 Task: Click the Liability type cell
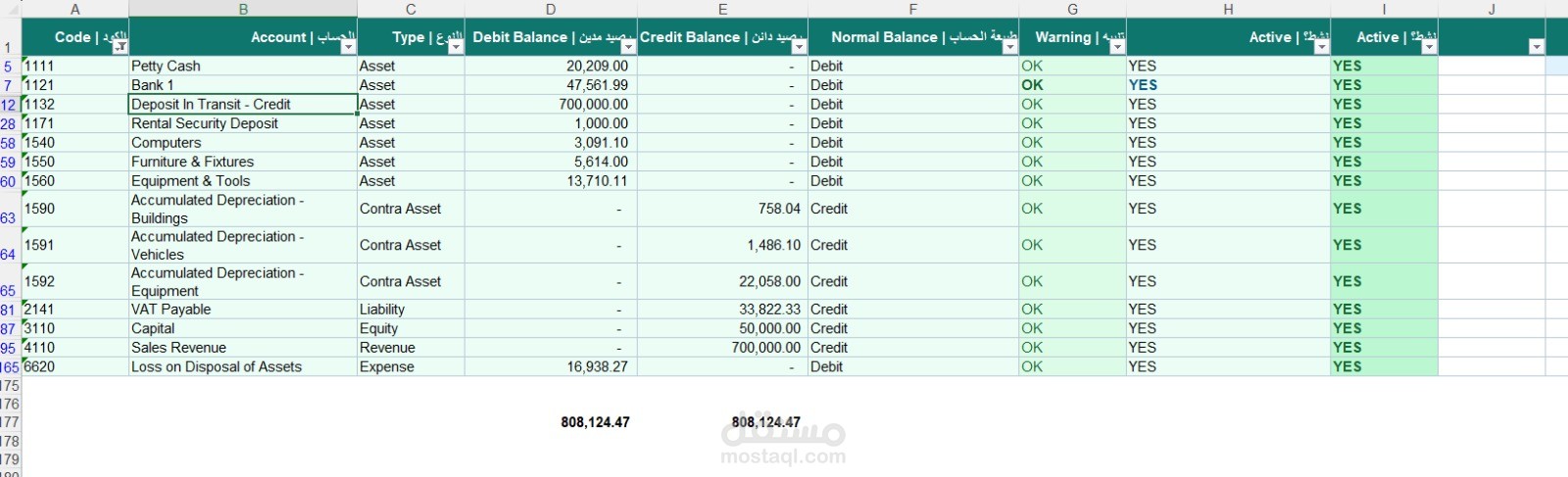(411, 310)
